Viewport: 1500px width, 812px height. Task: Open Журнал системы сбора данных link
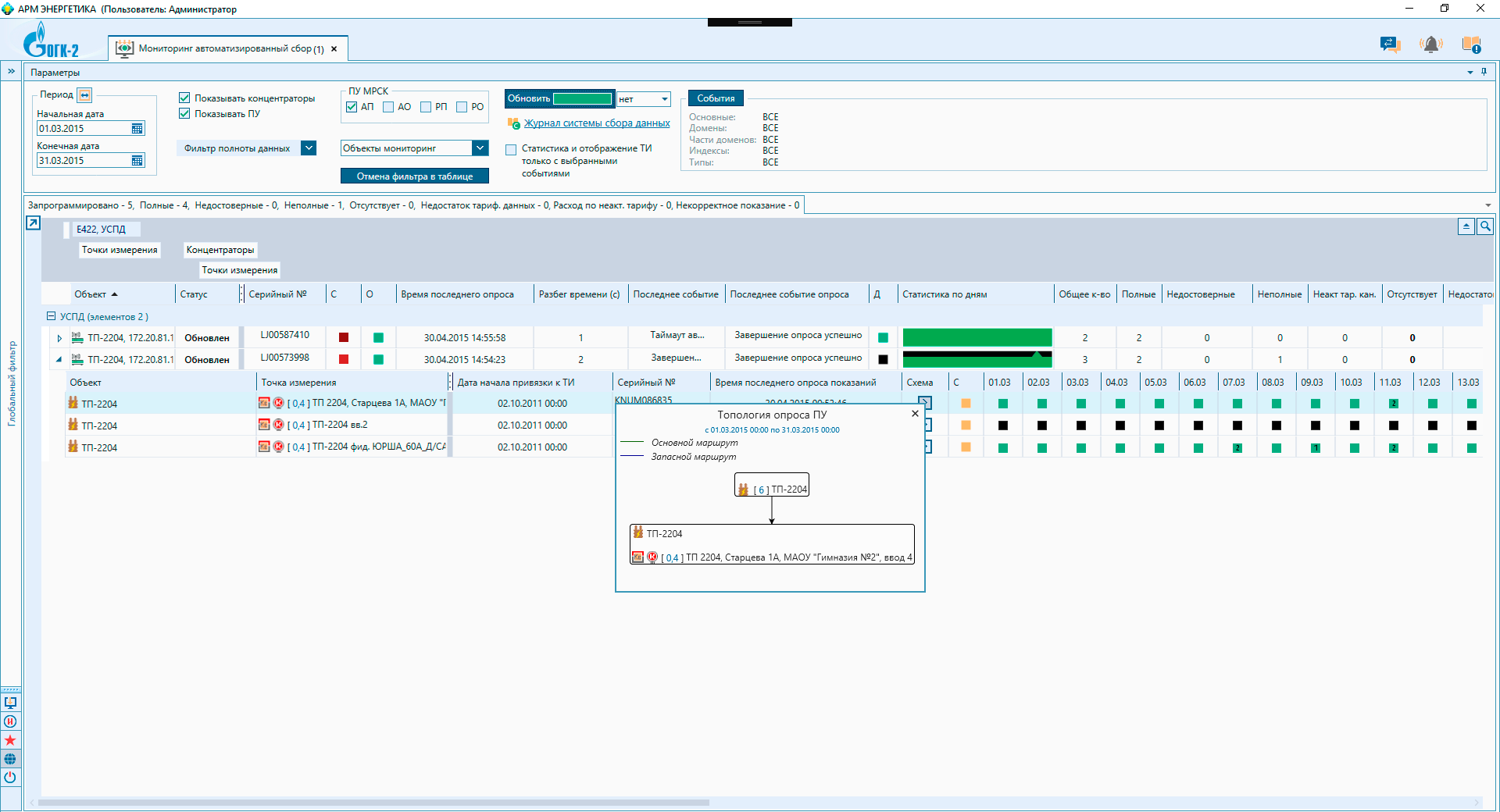(x=597, y=123)
